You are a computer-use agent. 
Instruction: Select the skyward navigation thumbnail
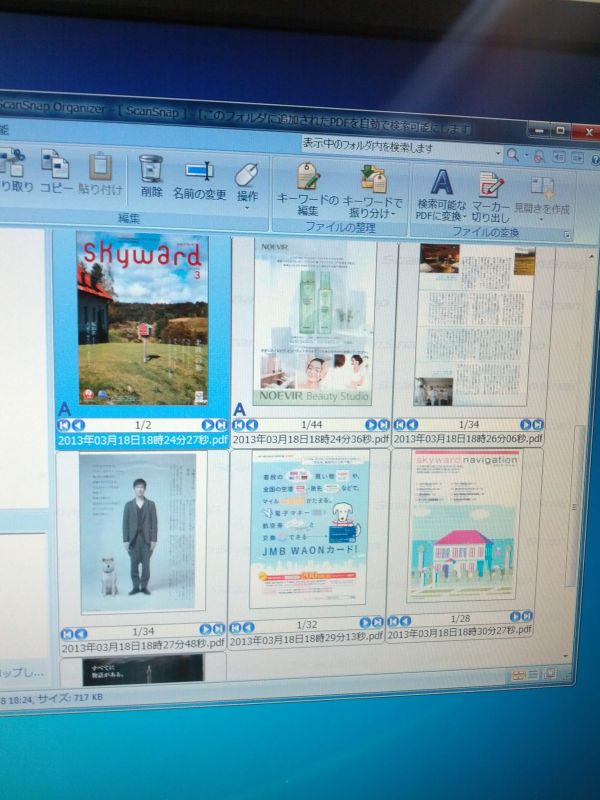click(x=464, y=526)
